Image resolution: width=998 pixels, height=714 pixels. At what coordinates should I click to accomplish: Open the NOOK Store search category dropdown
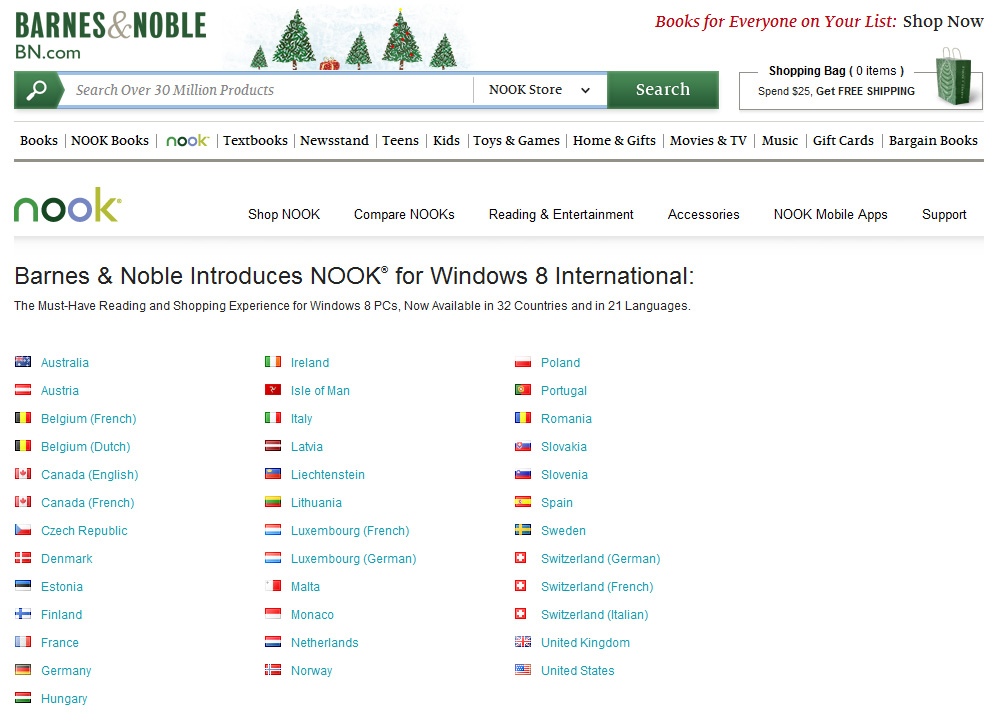tap(540, 90)
